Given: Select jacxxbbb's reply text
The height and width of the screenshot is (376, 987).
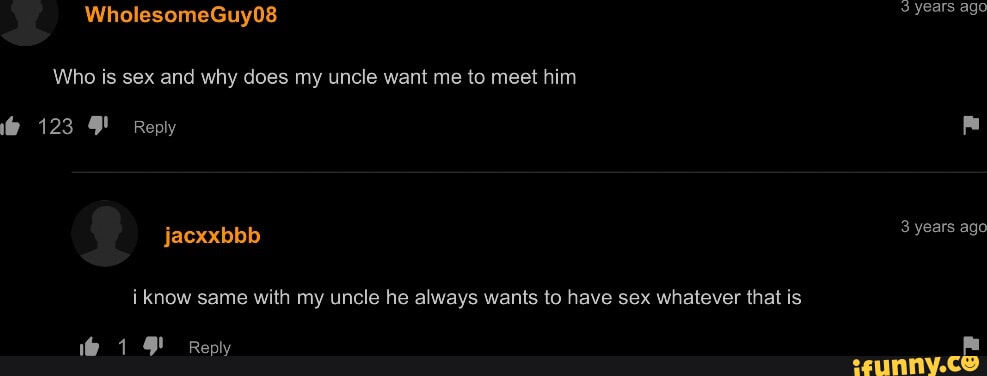Looking at the screenshot, I should [x=466, y=297].
